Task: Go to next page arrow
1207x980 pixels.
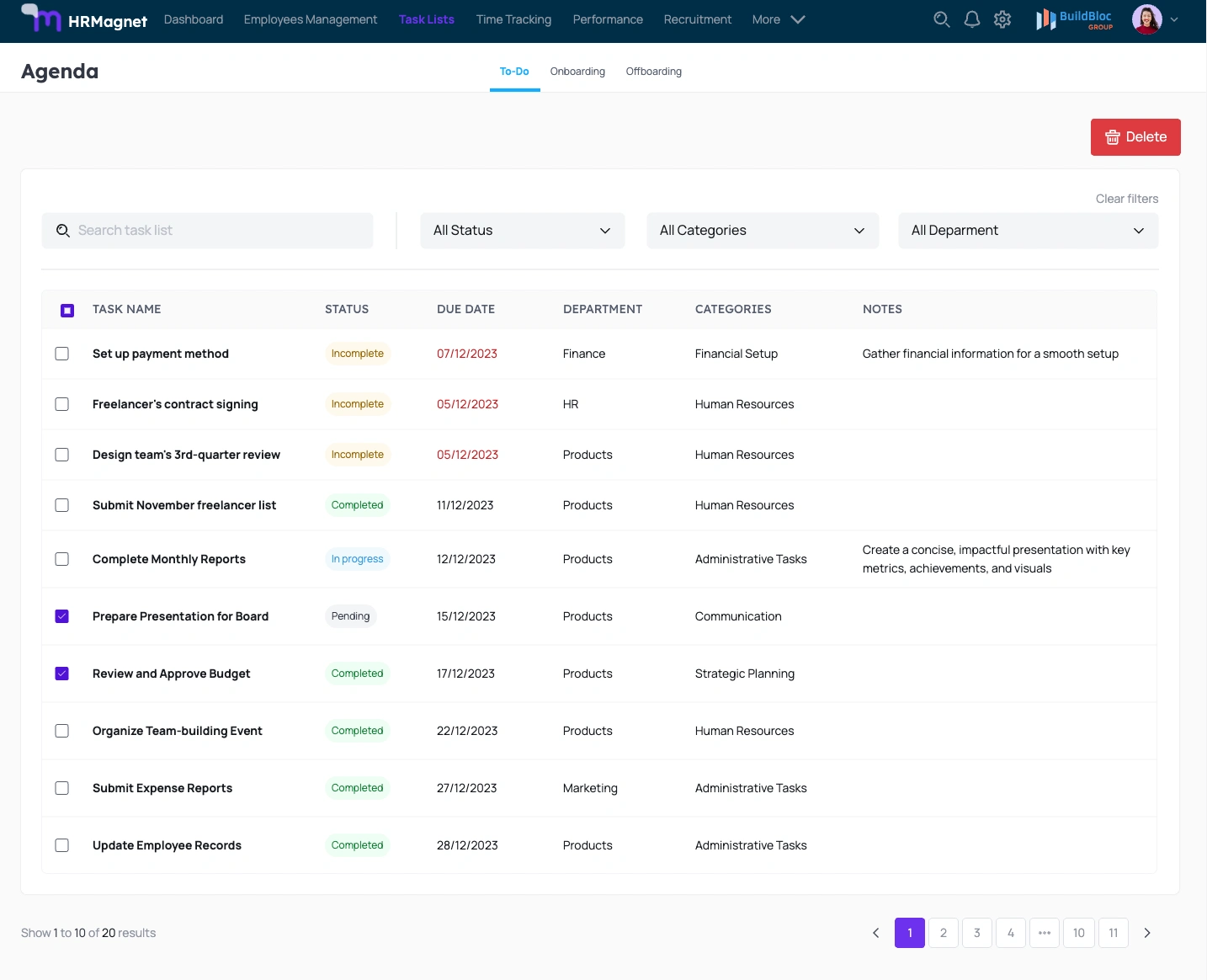Action: [1147, 933]
